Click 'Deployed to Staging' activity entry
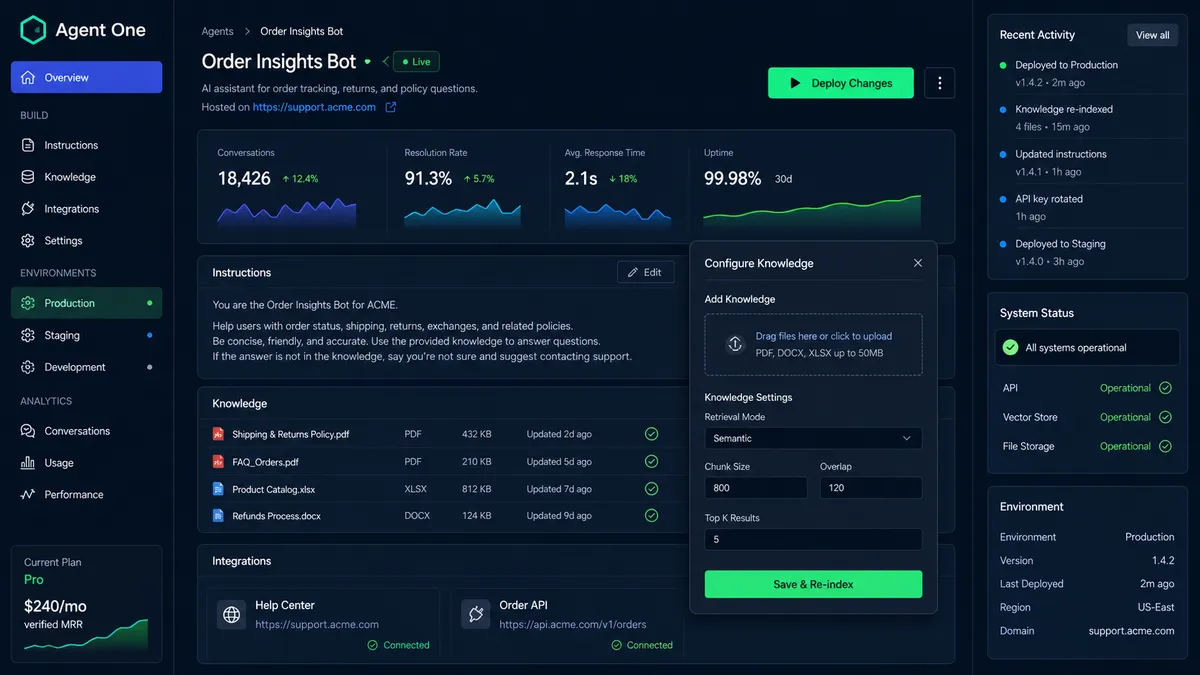The image size is (1200, 675). (1060, 244)
